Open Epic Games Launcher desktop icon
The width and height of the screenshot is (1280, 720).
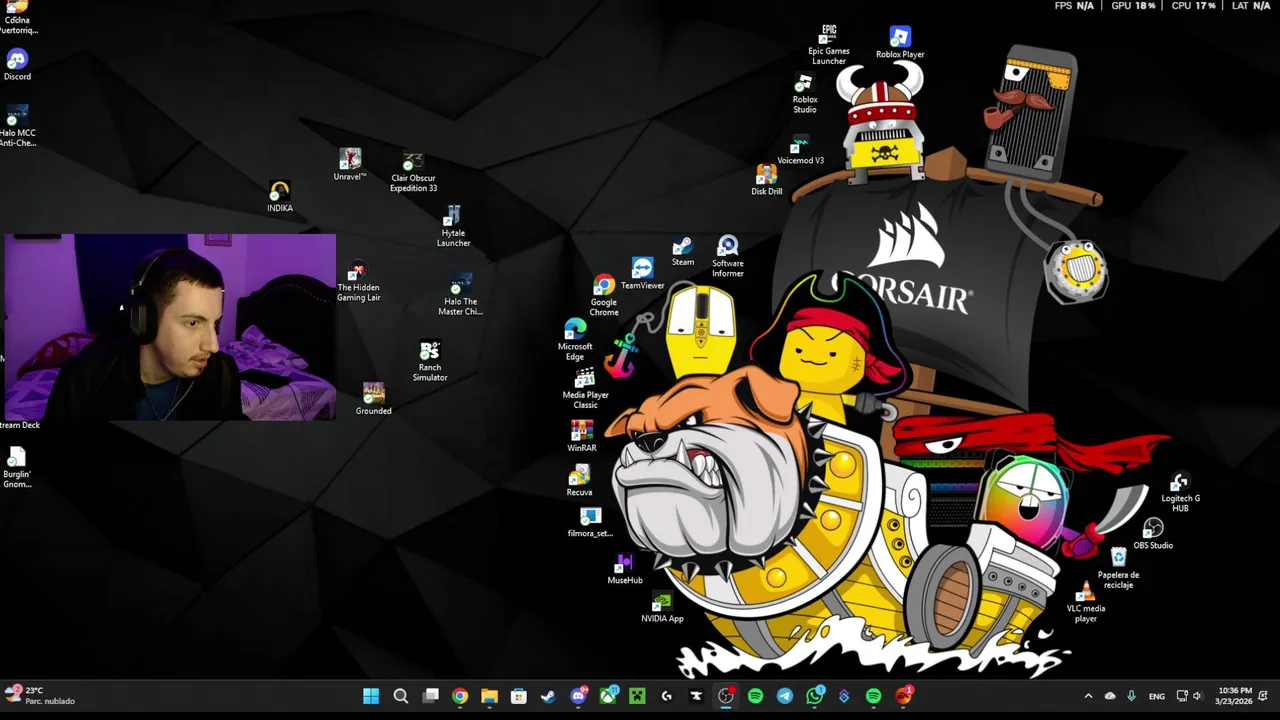(829, 45)
